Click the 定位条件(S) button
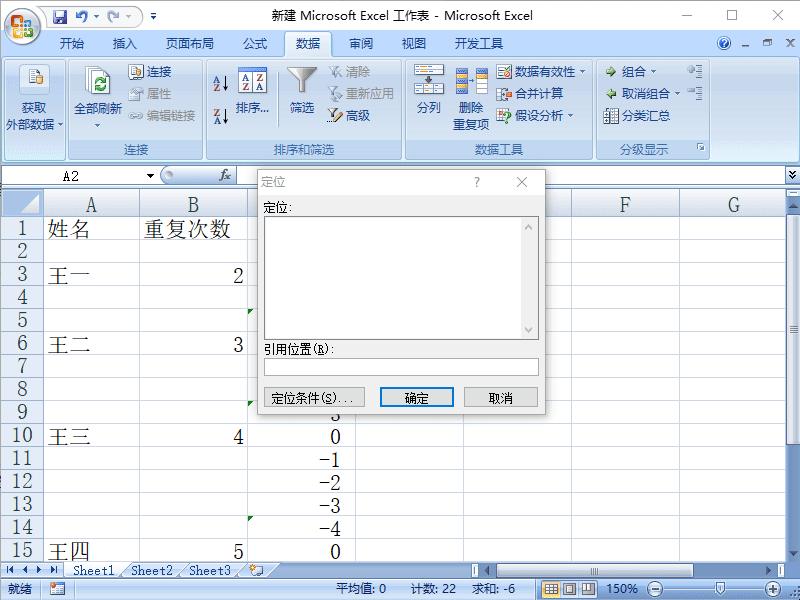Screen dimensions: 800x600 pyautogui.click(x=314, y=396)
